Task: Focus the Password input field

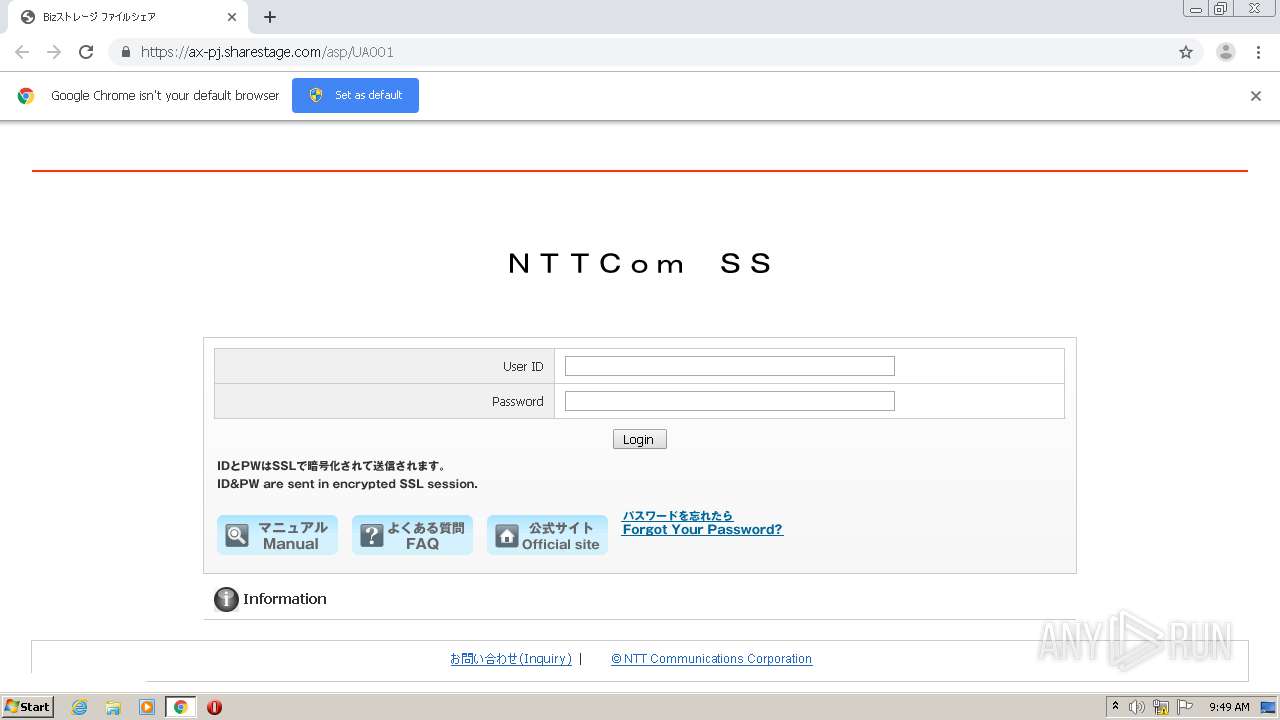Action: click(730, 401)
